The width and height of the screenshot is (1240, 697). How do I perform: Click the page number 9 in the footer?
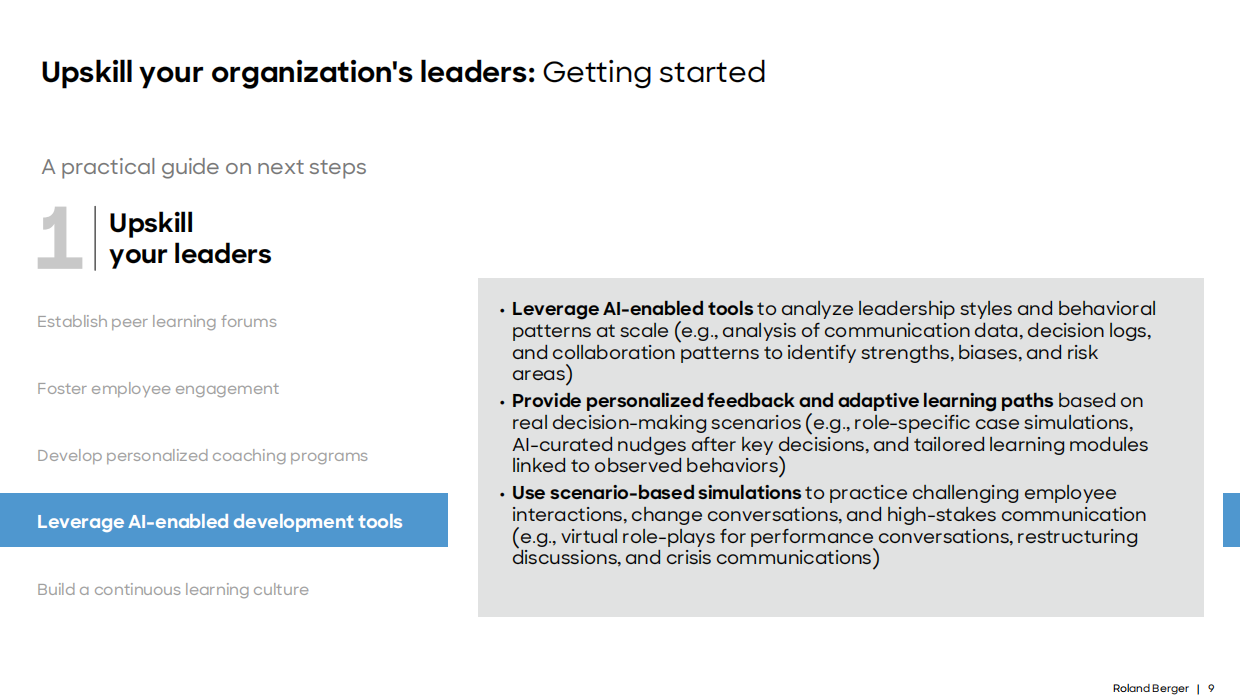coord(1211,688)
